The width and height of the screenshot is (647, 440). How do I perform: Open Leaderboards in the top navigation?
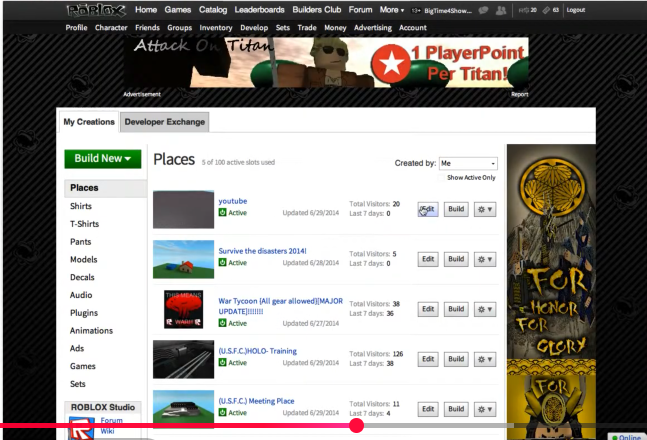pyautogui.click(x=260, y=9)
